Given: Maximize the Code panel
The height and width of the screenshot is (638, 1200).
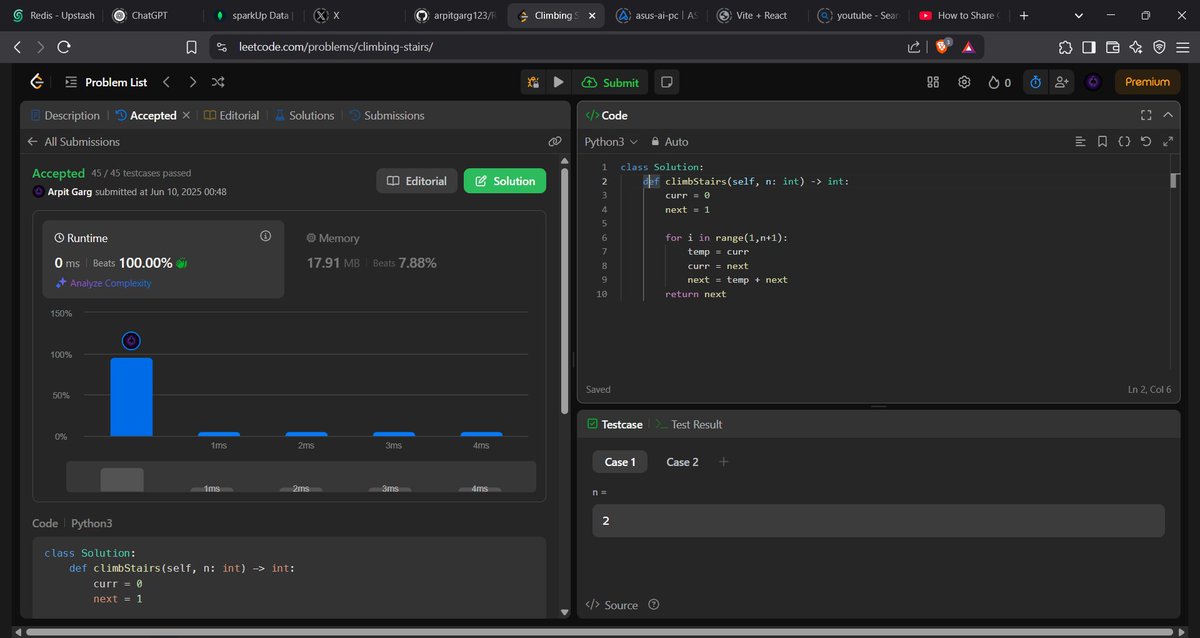Looking at the screenshot, I should (x=1146, y=115).
